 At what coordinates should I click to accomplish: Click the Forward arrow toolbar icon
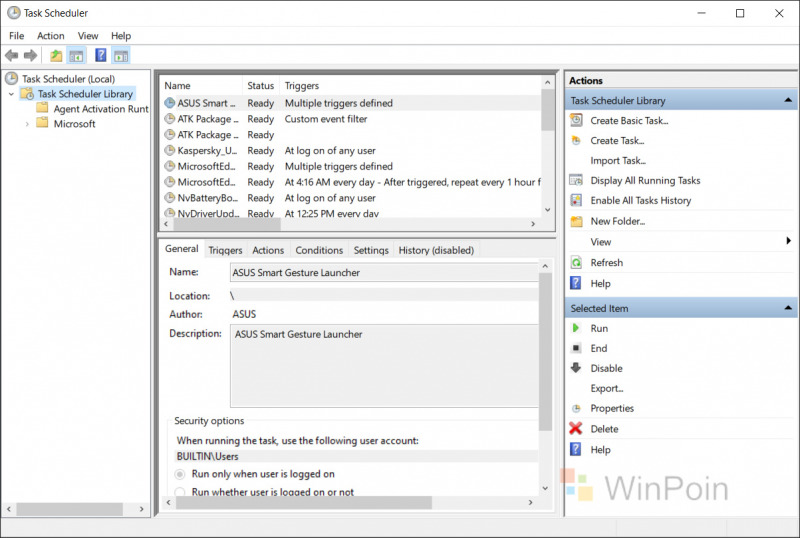pyautogui.click(x=30, y=55)
